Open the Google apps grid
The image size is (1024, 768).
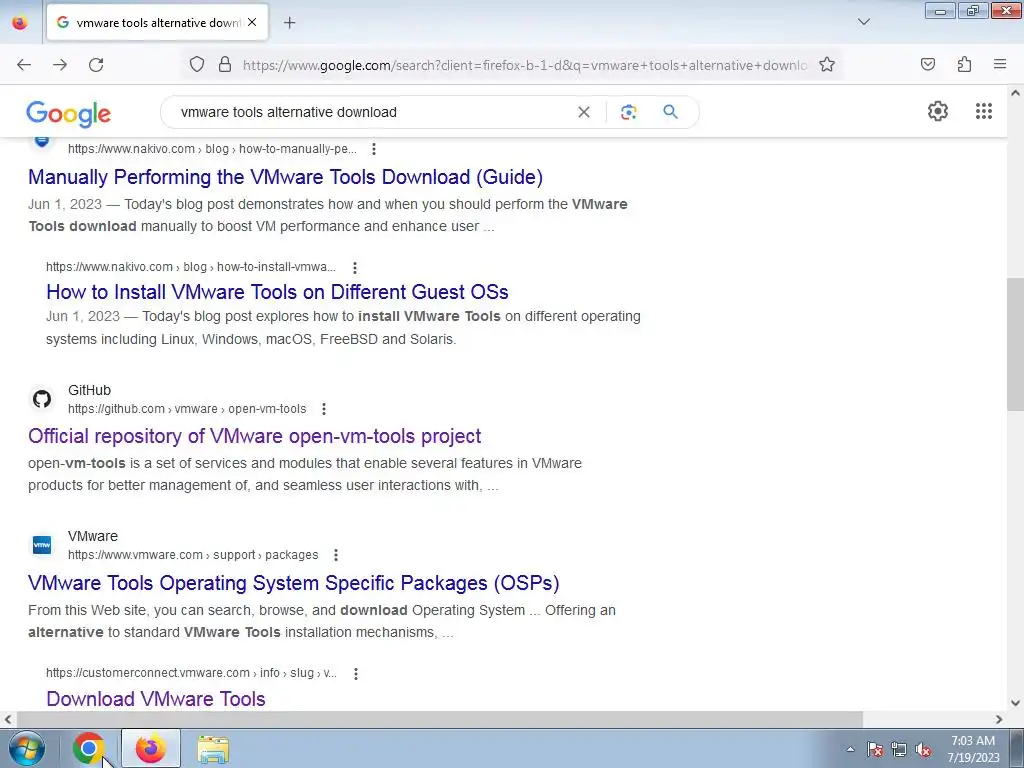coord(984,111)
